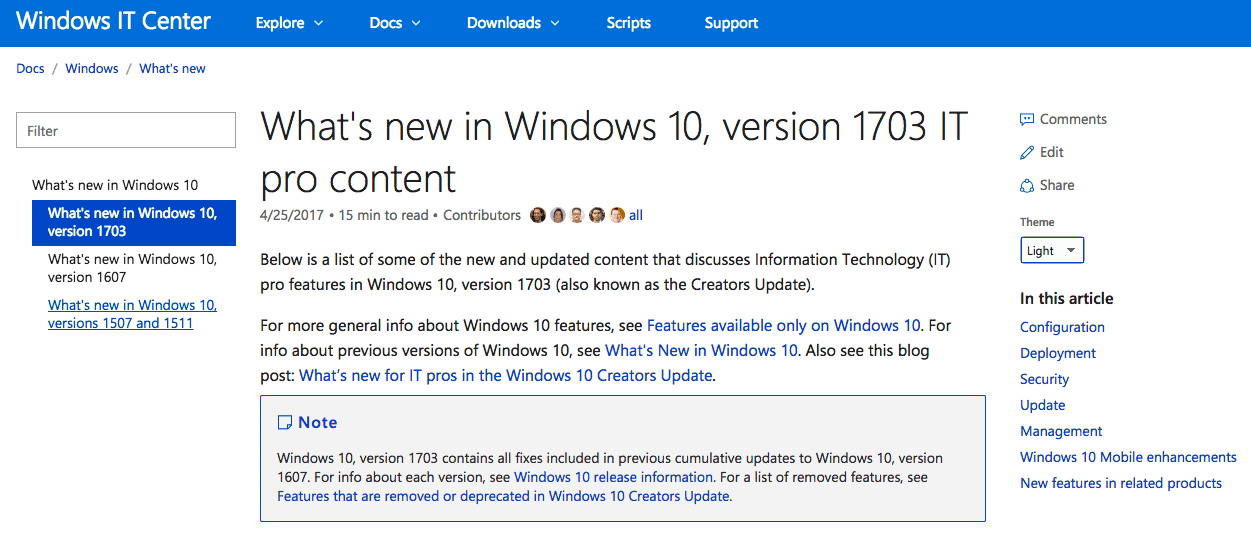Image resolution: width=1251 pixels, height=546 pixels.
Task: Select What's new in Windows 10, version 1607
Action: (132, 268)
